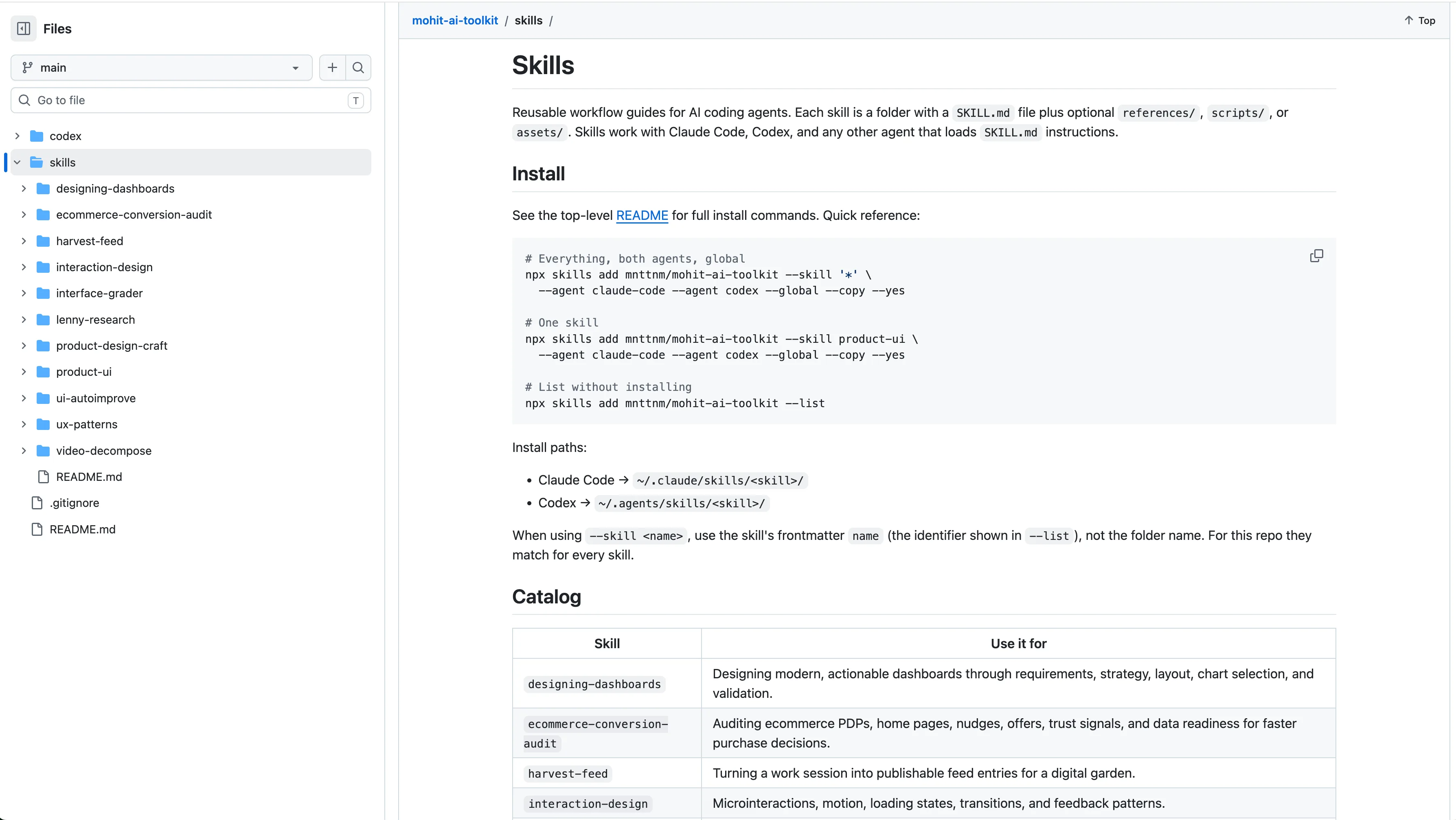Expand product-design-craft folder chevron
The width and height of the screenshot is (1456, 820).
click(24, 345)
